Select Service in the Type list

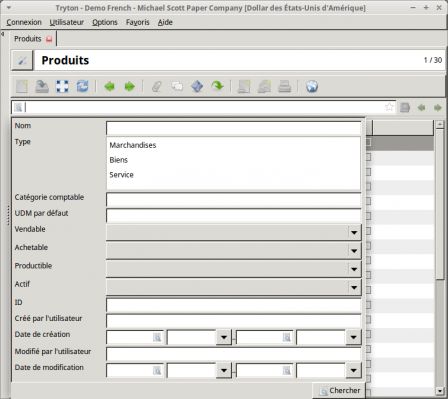pos(121,175)
